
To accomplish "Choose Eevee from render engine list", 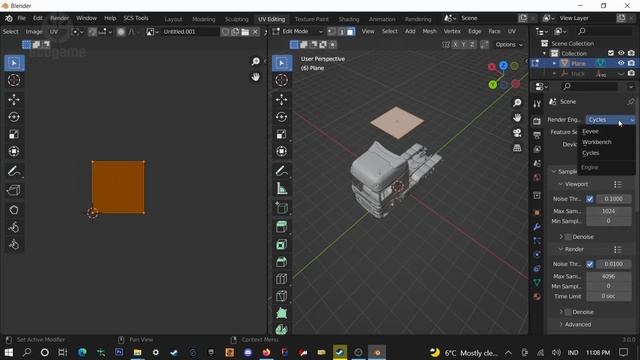I will [x=590, y=131].
